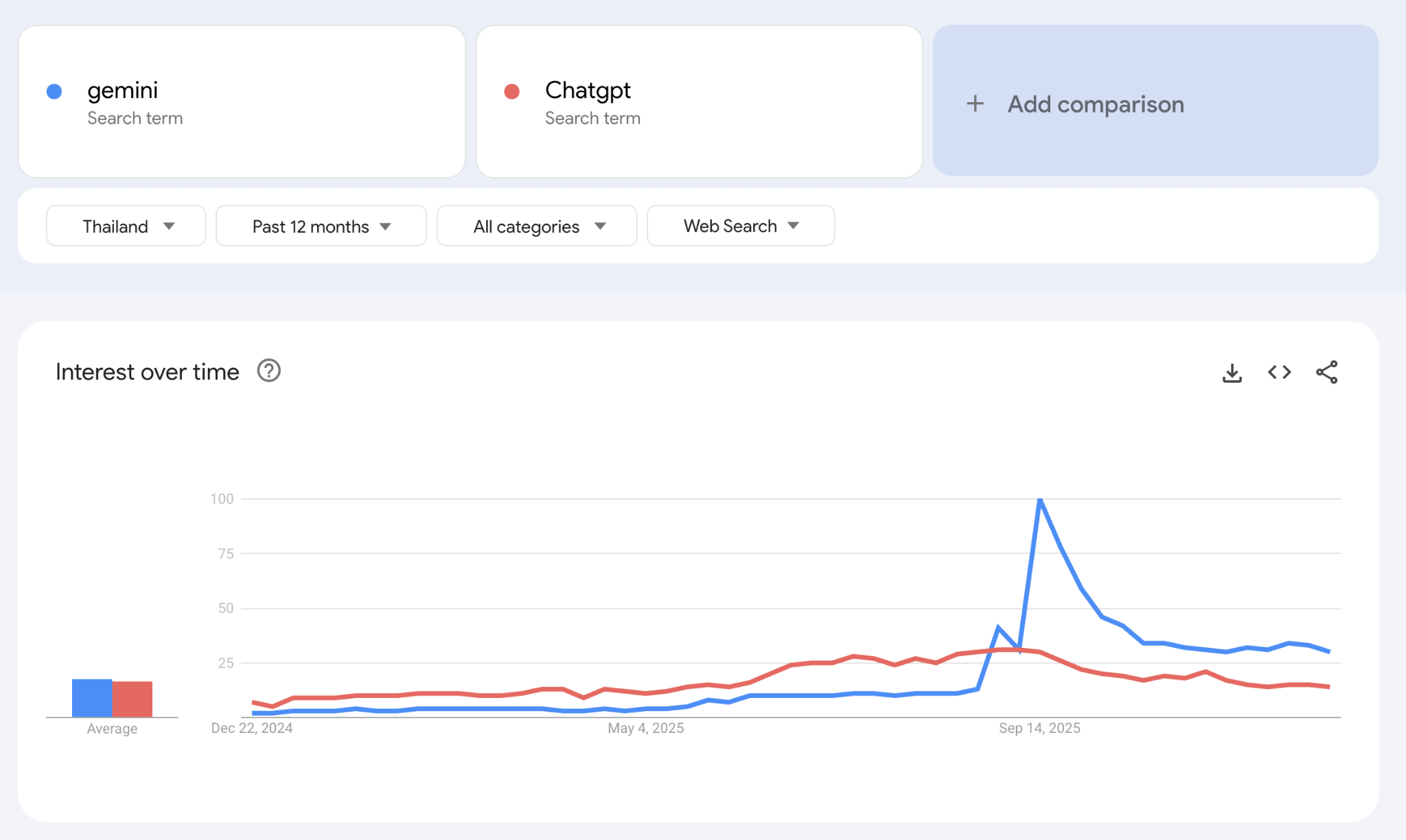Screen dimensions: 1406x840
Task: Click the Average label below the bars
Action: point(112,728)
